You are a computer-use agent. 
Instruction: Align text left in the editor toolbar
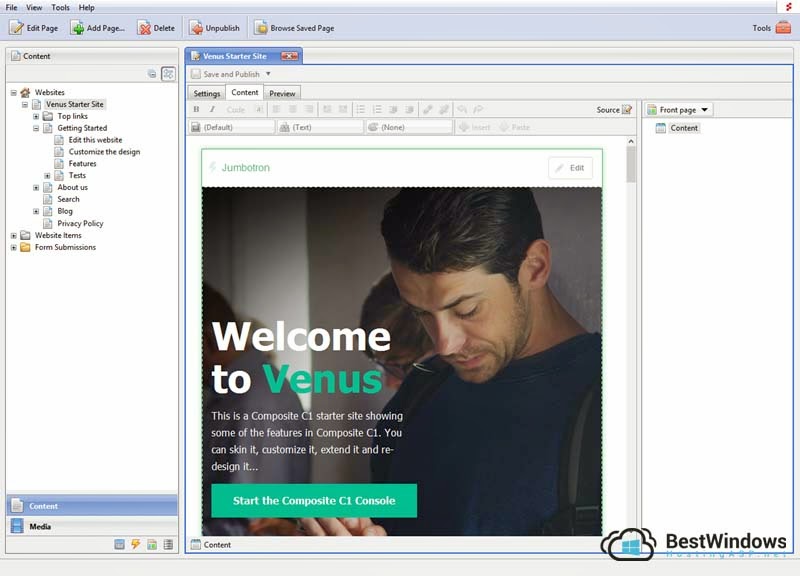point(276,109)
